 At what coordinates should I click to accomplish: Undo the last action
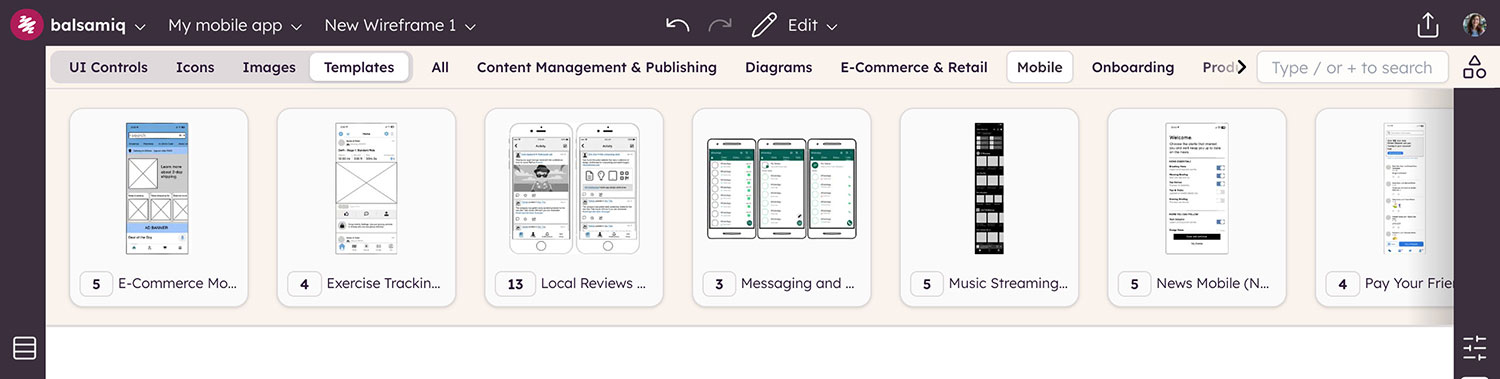(677, 25)
